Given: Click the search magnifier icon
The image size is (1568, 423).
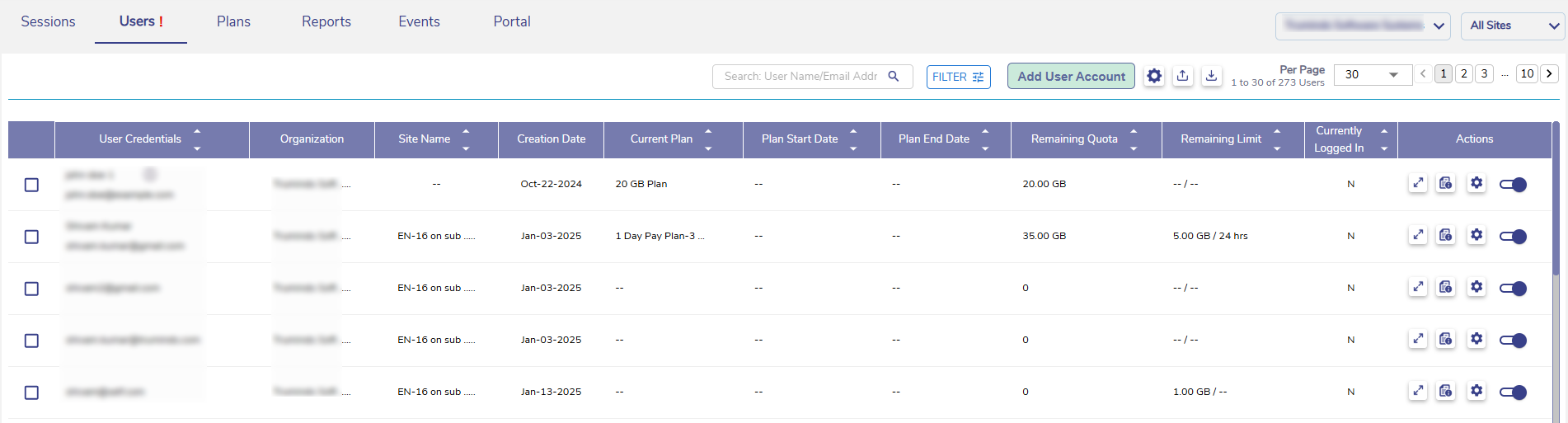Looking at the screenshot, I should tap(894, 77).
